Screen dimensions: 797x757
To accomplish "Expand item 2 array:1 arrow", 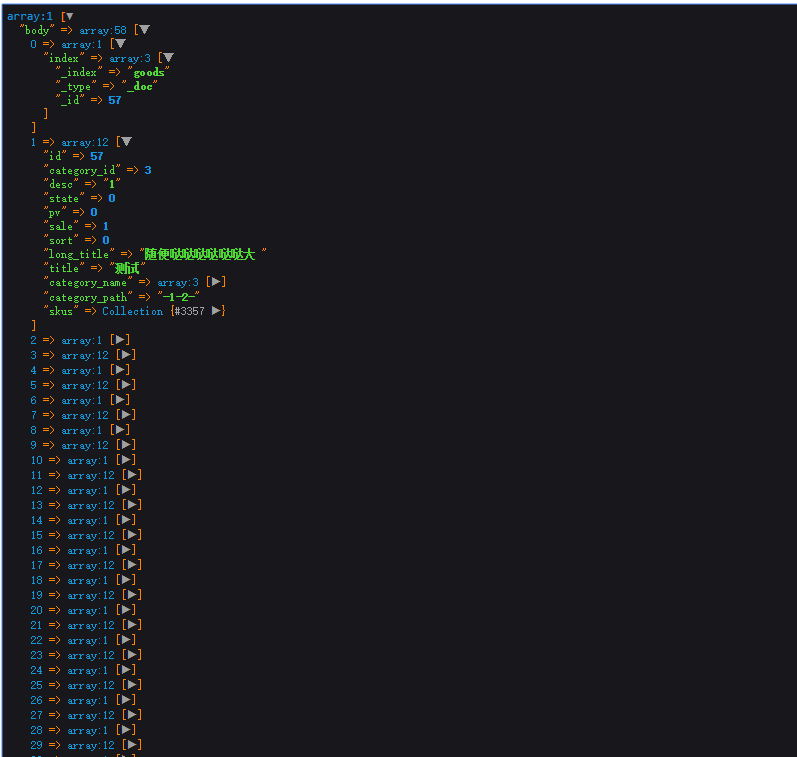I will (120, 340).
